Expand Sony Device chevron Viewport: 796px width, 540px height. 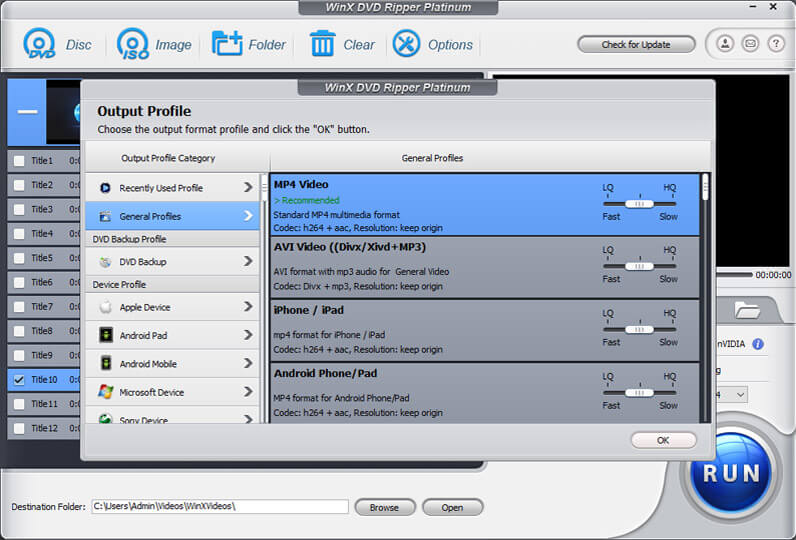click(248, 419)
